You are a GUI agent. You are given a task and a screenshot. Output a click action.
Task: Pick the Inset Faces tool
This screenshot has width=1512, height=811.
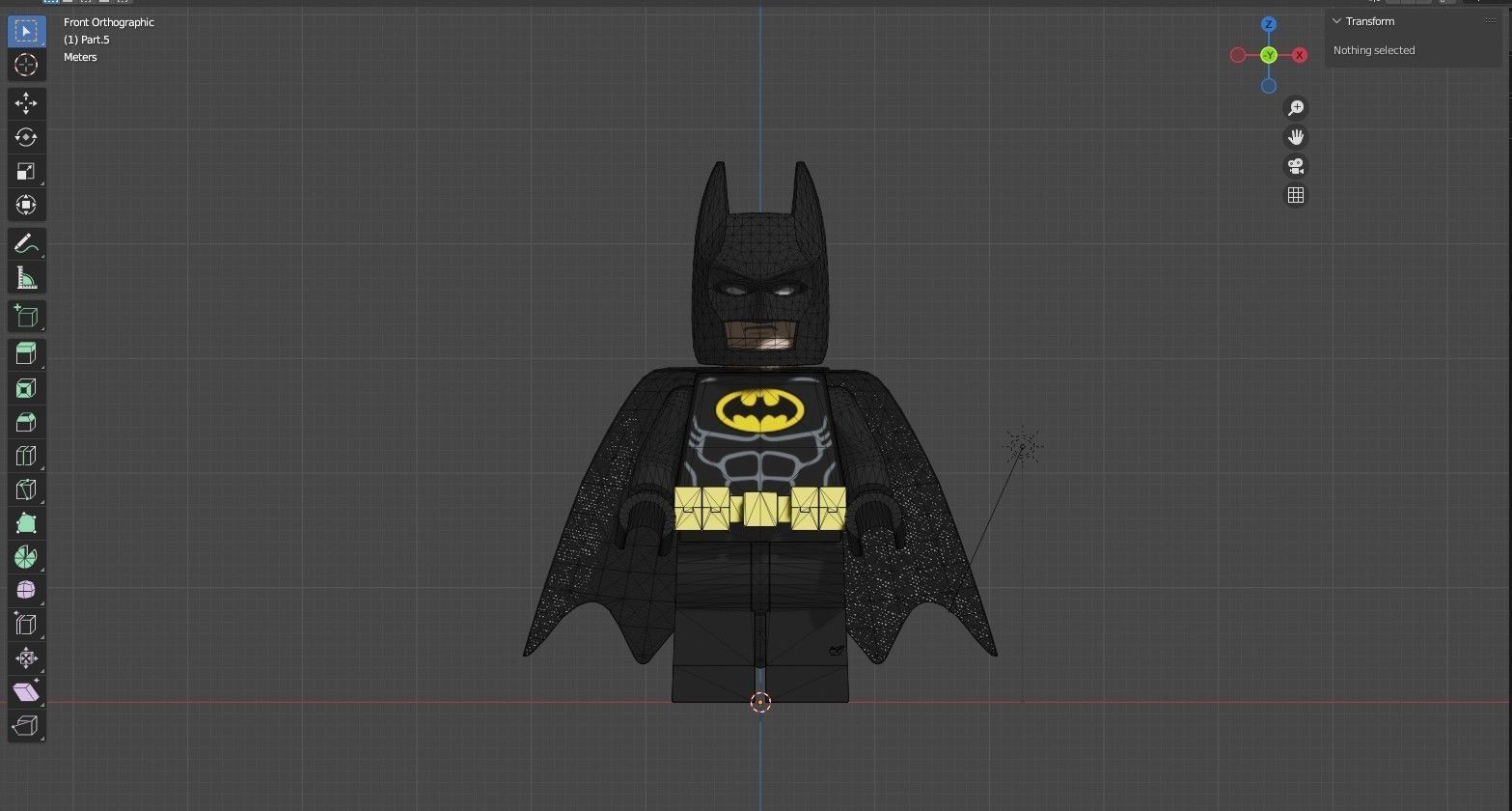tap(26, 388)
